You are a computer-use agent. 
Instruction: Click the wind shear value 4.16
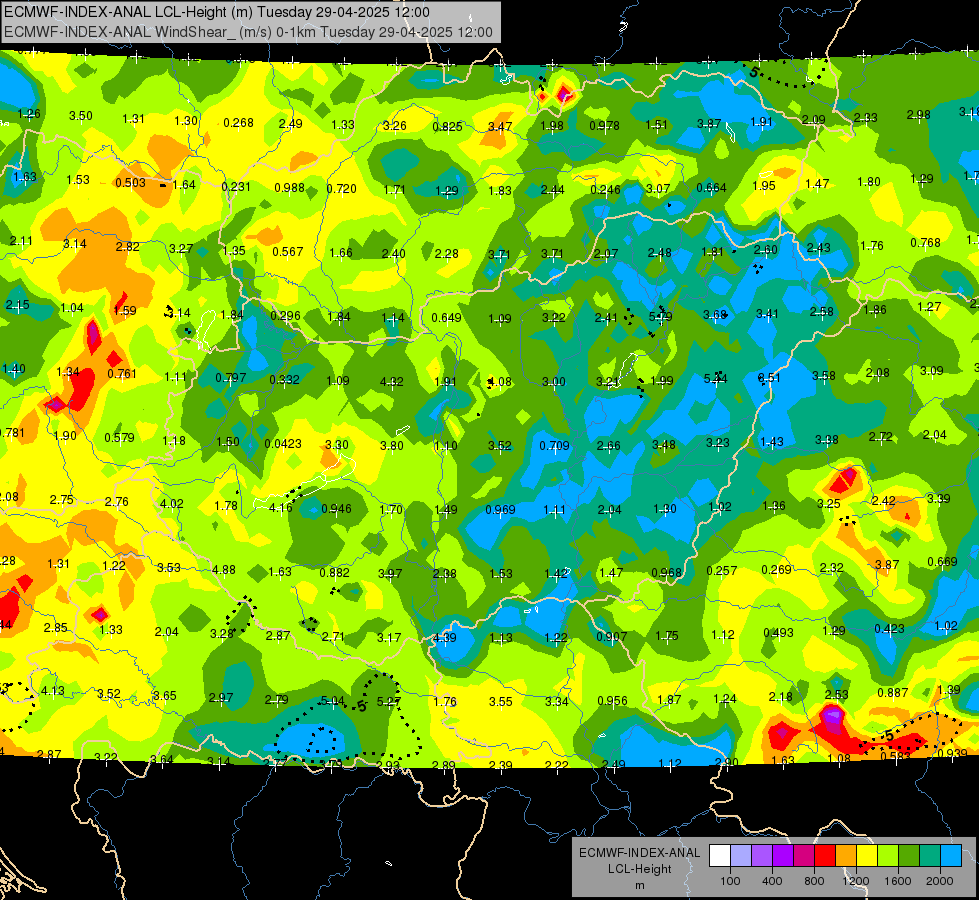281,508
